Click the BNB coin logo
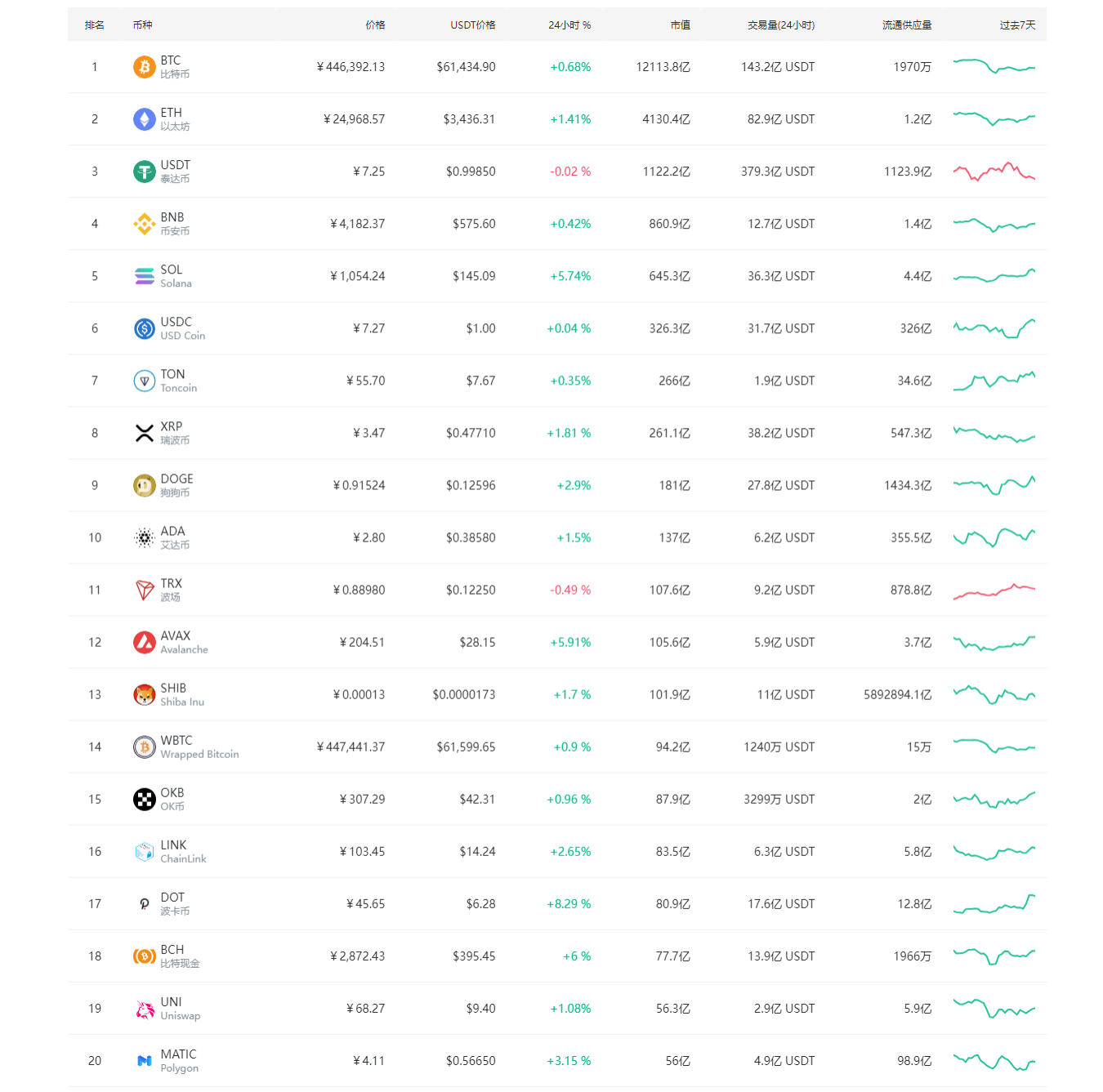The width and height of the screenshot is (1103, 1092). click(145, 224)
